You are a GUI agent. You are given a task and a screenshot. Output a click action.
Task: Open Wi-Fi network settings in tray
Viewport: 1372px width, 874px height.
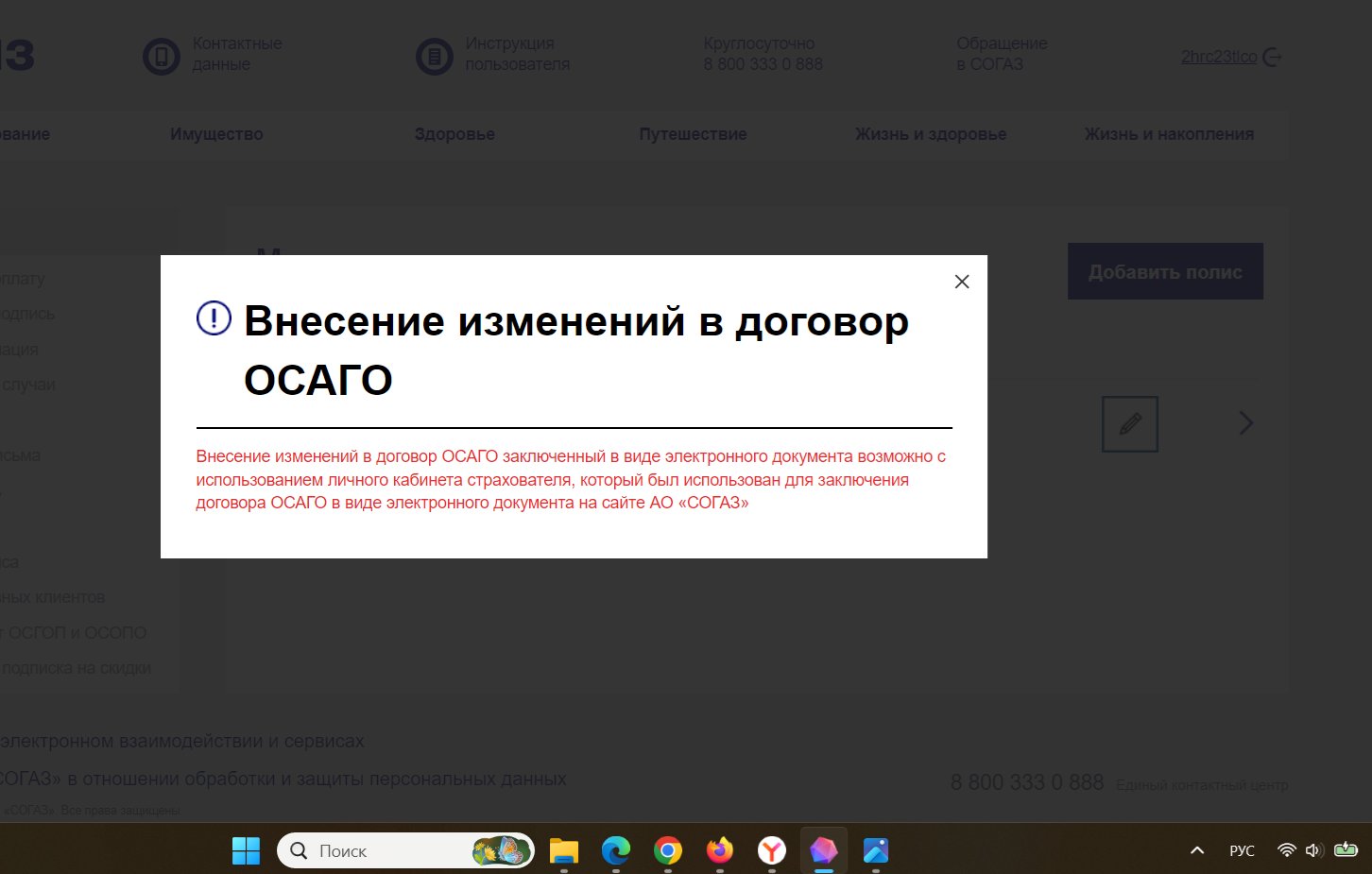pos(1286,850)
